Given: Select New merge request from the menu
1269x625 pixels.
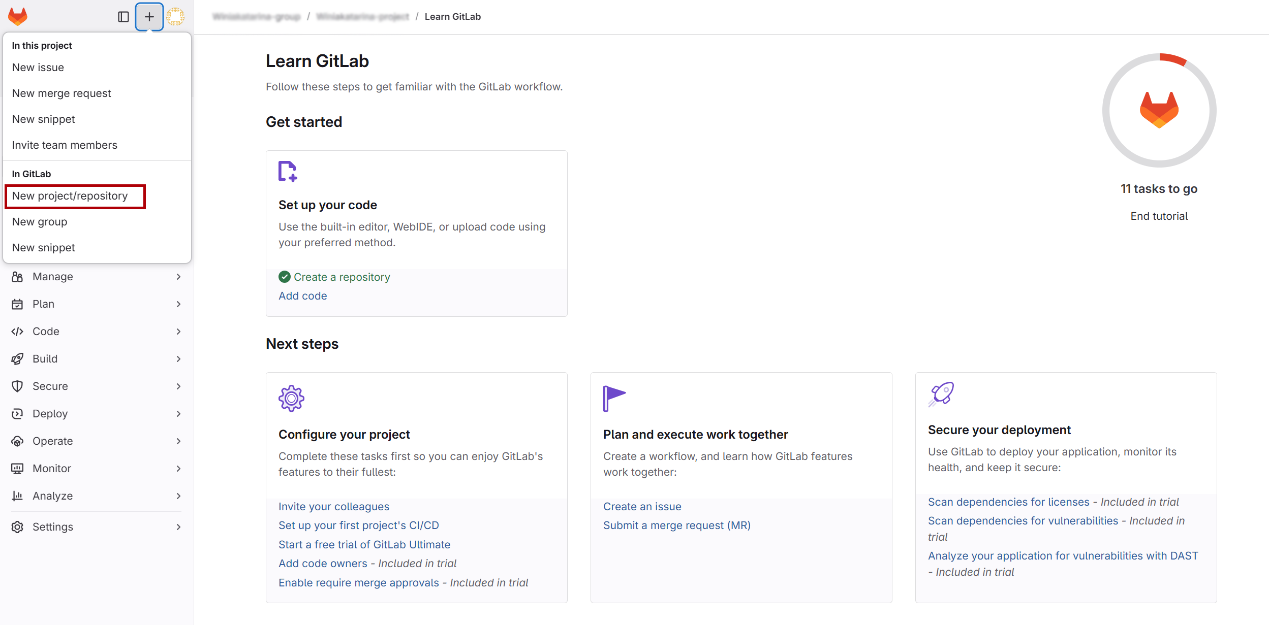Looking at the screenshot, I should click(x=97, y=93).
